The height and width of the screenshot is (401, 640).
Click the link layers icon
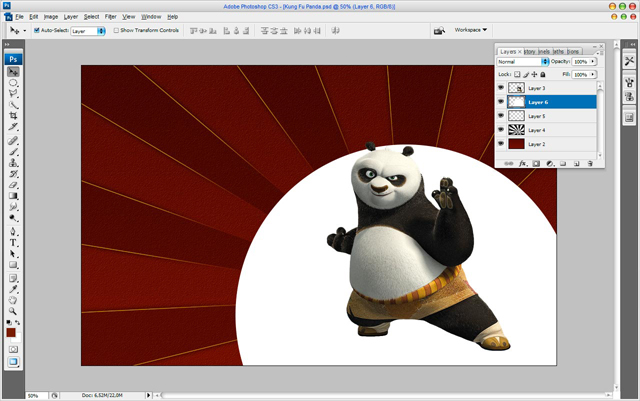click(x=509, y=164)
